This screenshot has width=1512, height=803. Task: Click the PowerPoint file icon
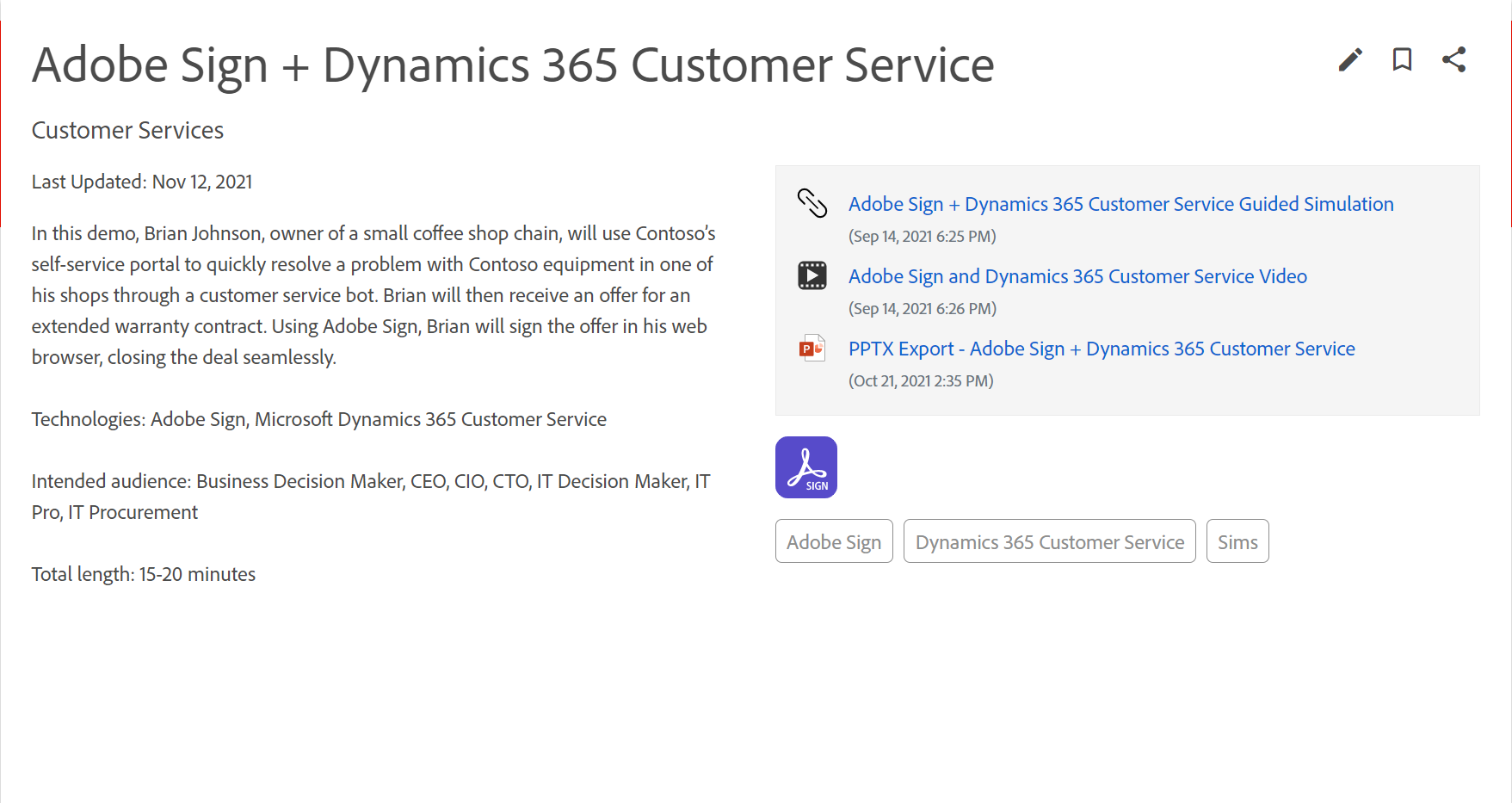pyautogui.click(x=812, y=348)
